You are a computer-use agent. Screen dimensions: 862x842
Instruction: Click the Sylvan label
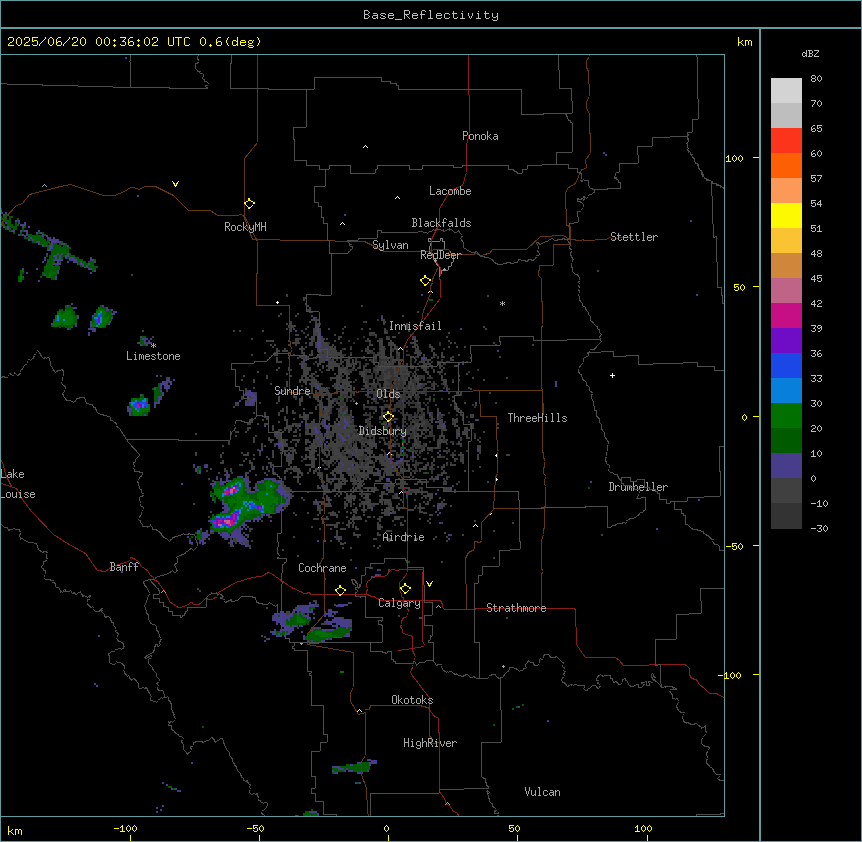click(x=390, y=245)
